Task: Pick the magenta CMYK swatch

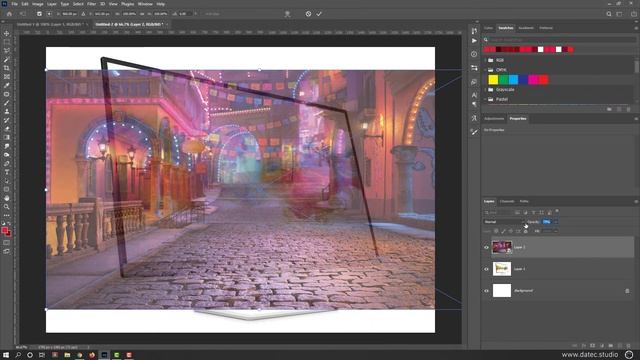Action: [533, 80]
